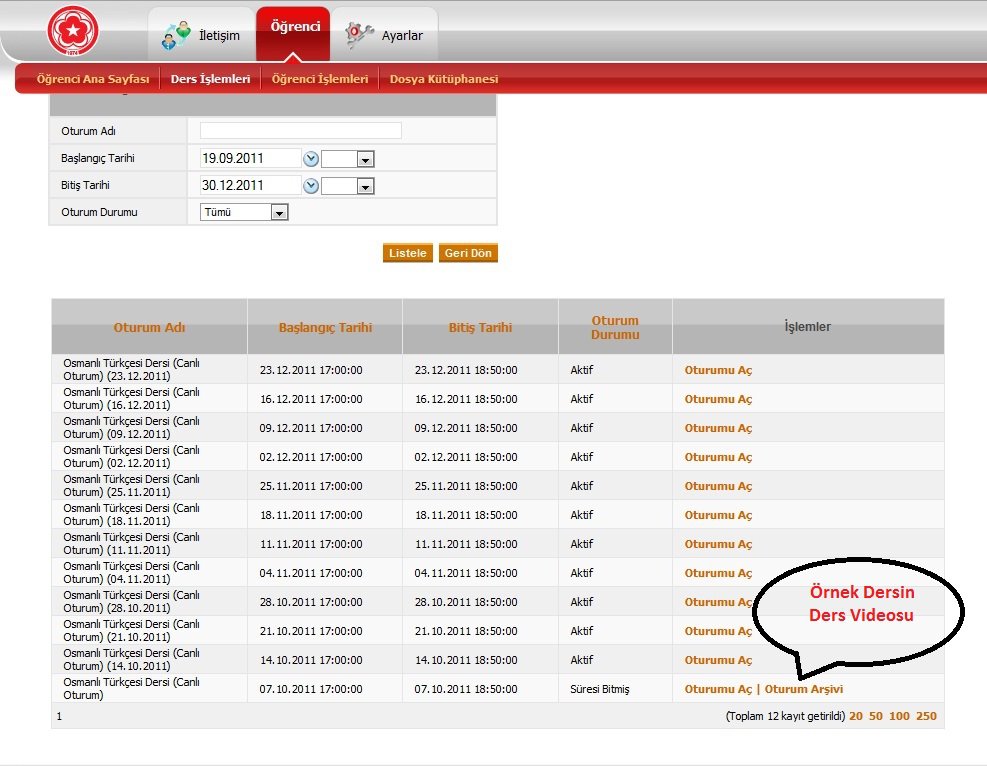The image size is (987, 766).
Task: Open the Başlangıç Tarihi calendar picker icon
Action: click(x=311, y=159)
